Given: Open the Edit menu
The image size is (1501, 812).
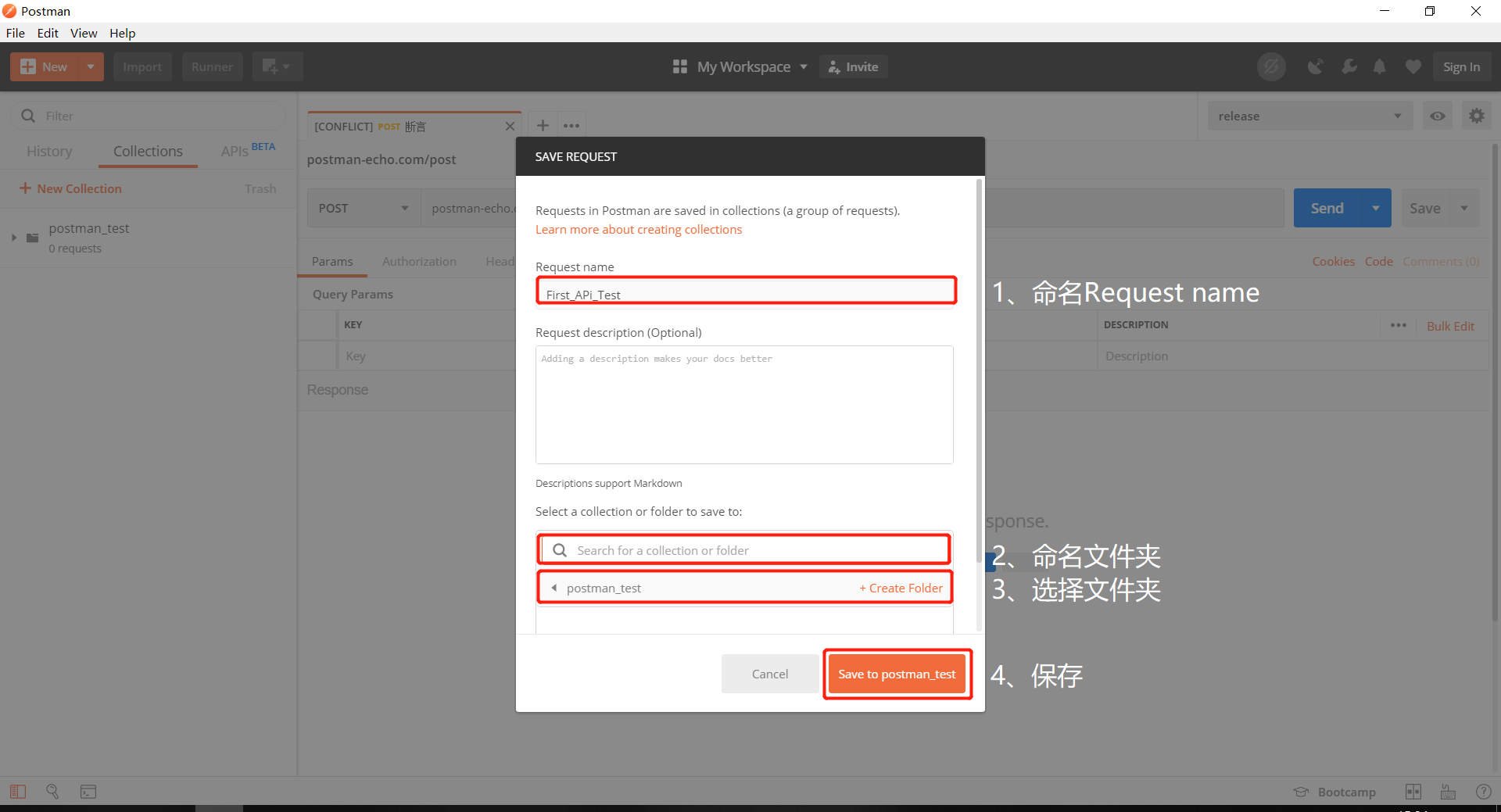Looking at the screenshot, I should point(48,33).
